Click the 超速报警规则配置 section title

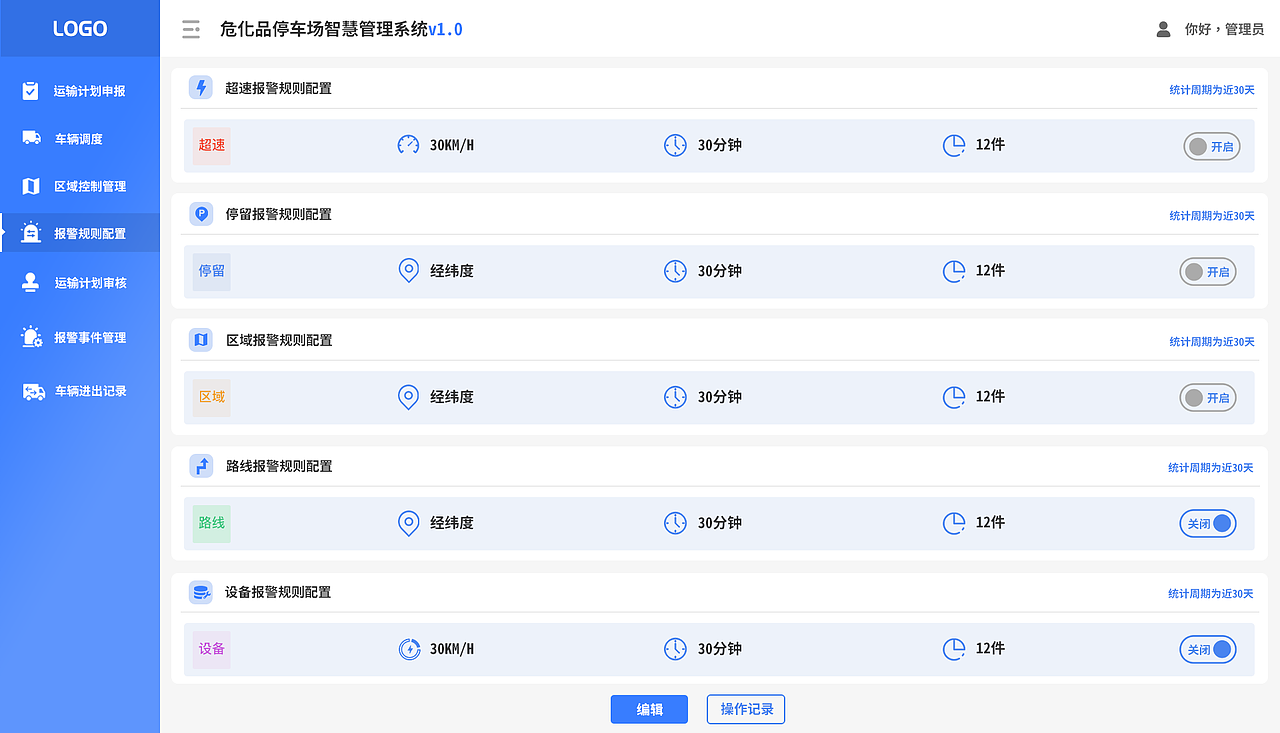(x=278, y=88)
